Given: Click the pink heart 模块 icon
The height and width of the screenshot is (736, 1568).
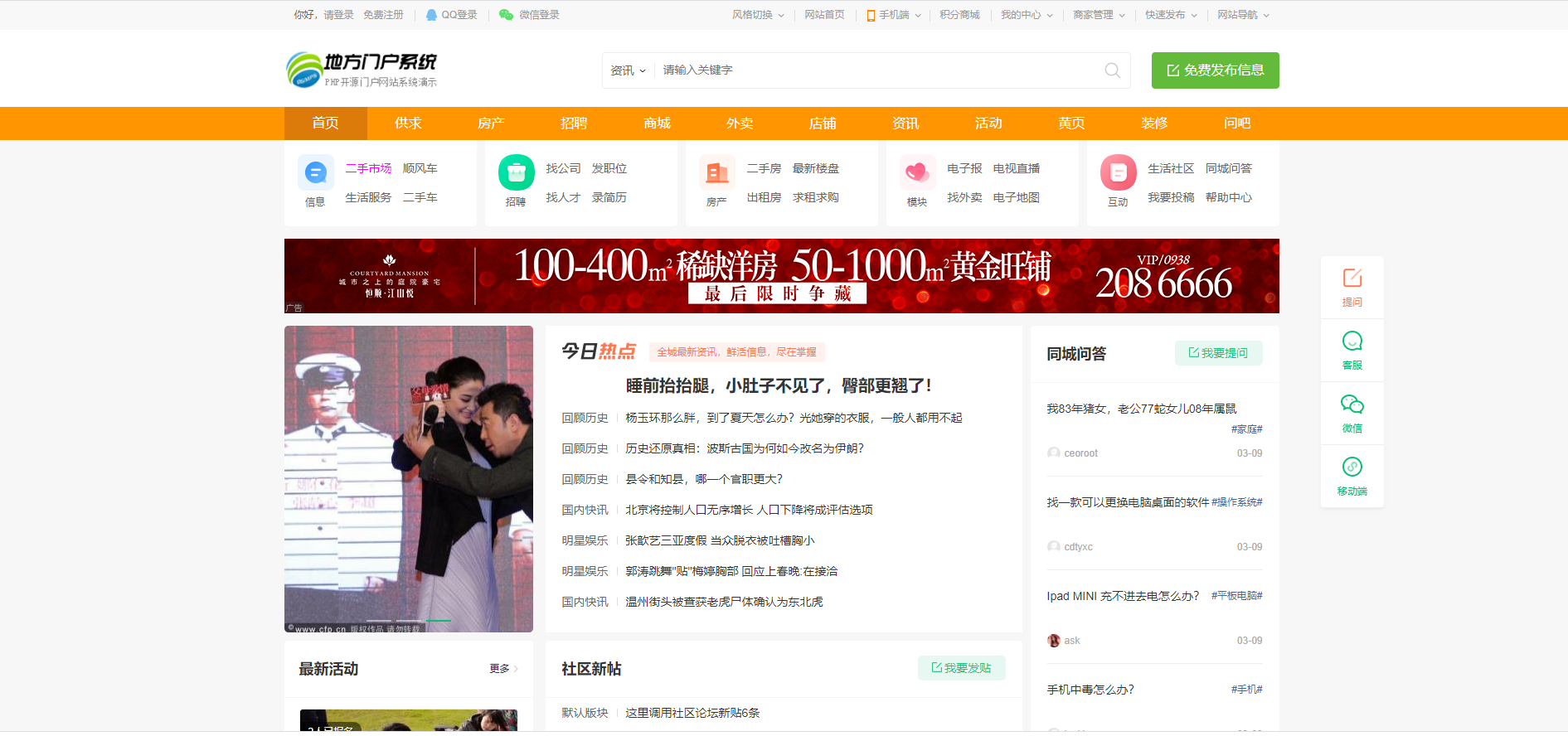Looking at the screenshot, I should 917,172.
